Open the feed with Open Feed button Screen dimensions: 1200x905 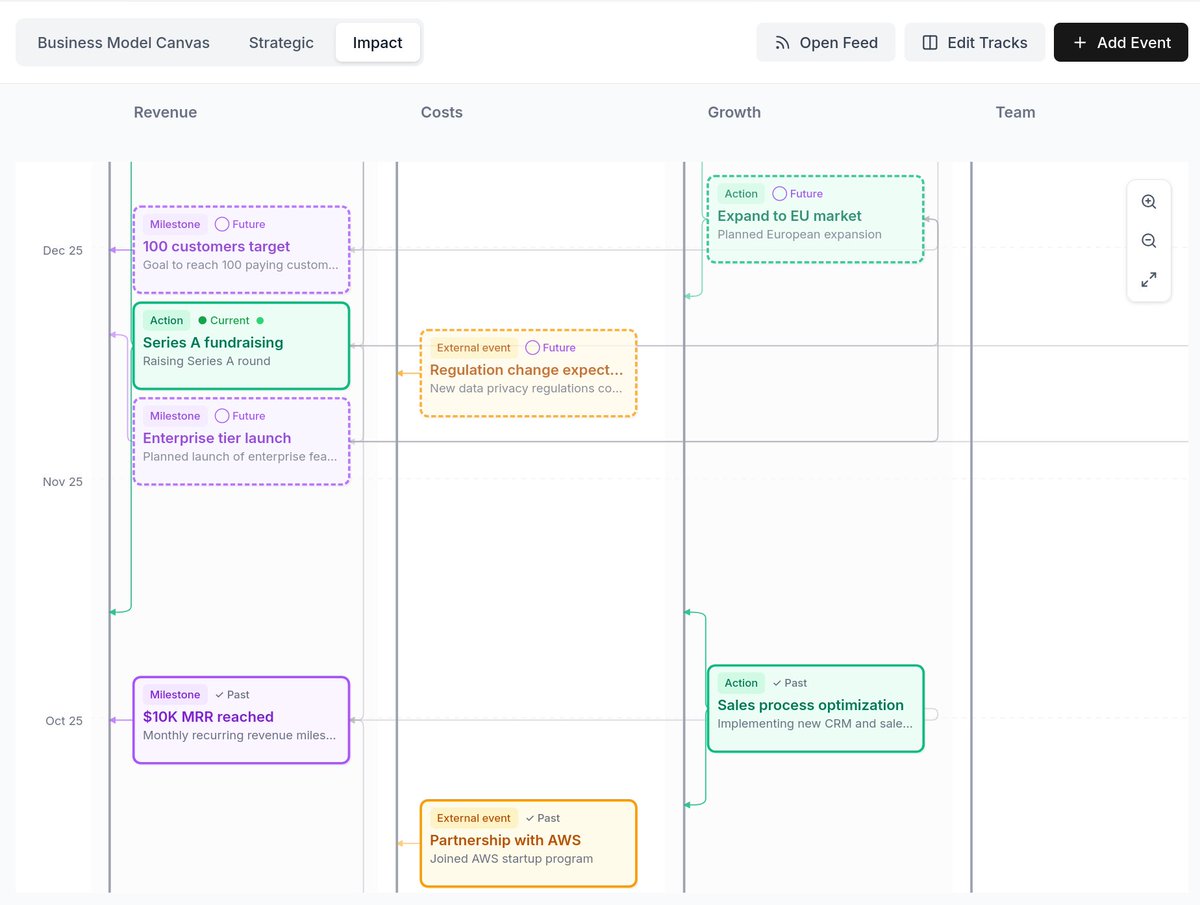tap(826, 43)
